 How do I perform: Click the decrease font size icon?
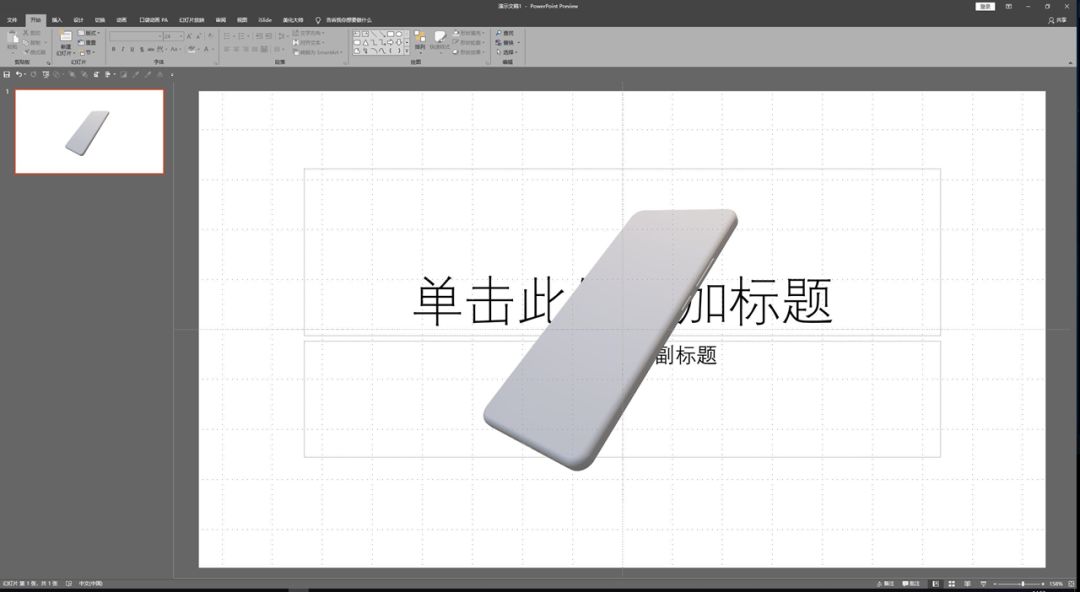tap(198, 35)
